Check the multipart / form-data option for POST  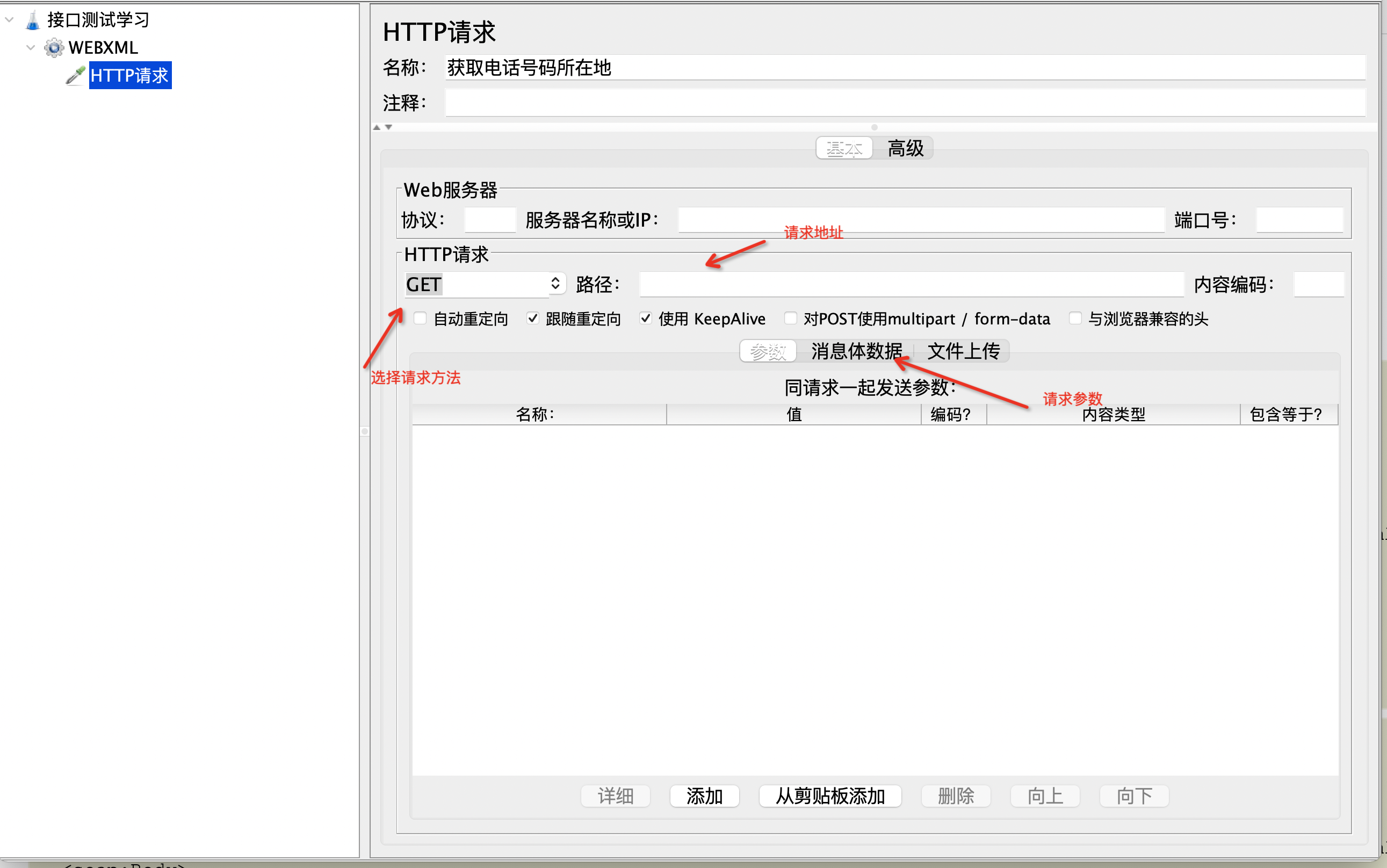tap(791, 319)
